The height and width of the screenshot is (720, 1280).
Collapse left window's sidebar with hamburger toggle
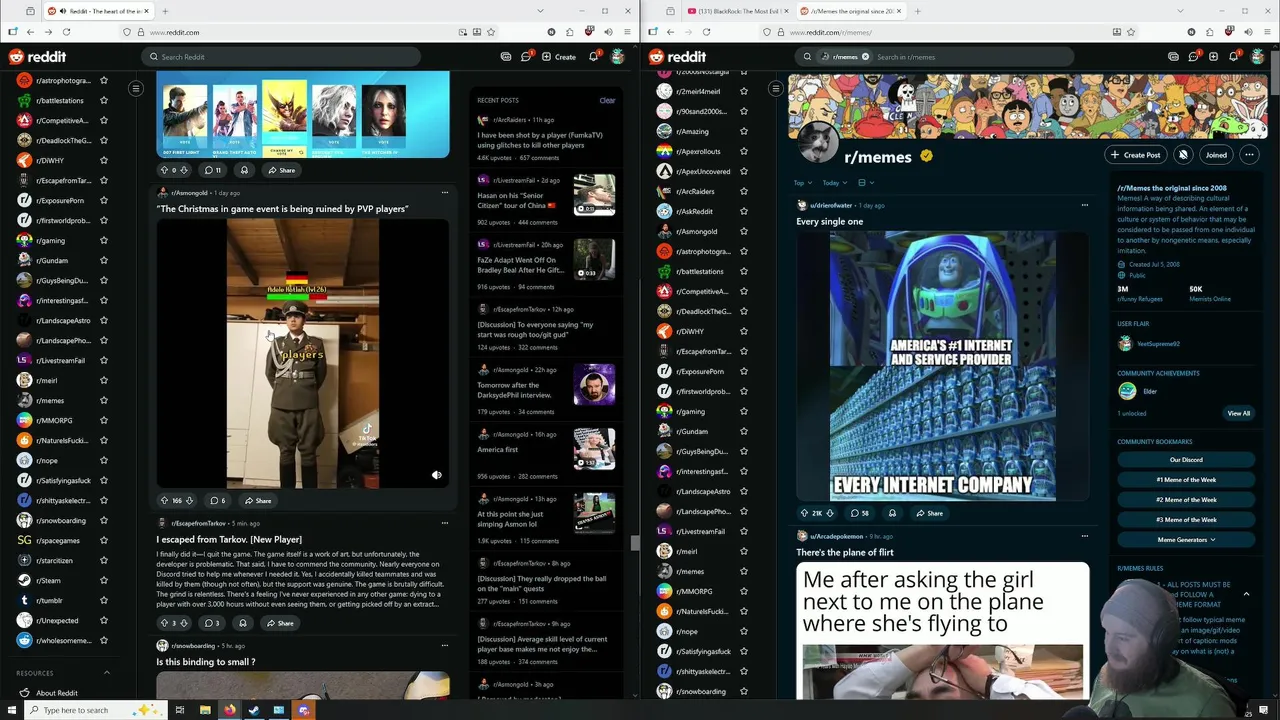[x=136, y=89]
